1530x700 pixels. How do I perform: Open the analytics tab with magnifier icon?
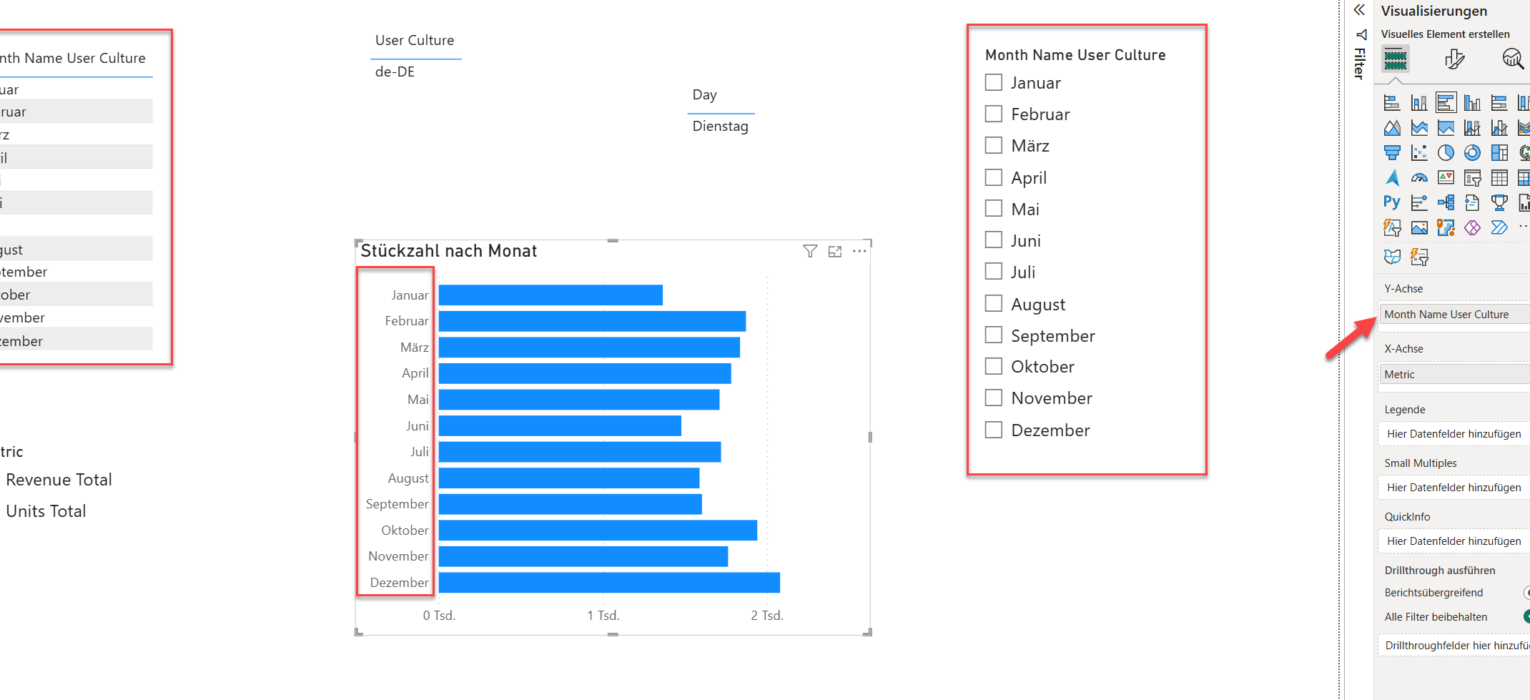click(x=1513, y=60)
